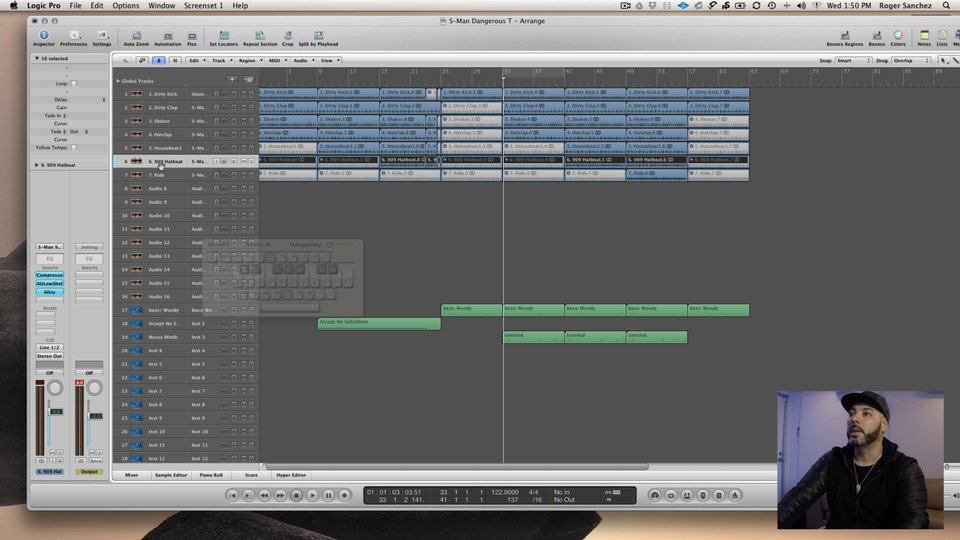This screenshot has width=960, height=540.
Task: Click the duplicate track button beside plus
Action: tap(249, 80)
